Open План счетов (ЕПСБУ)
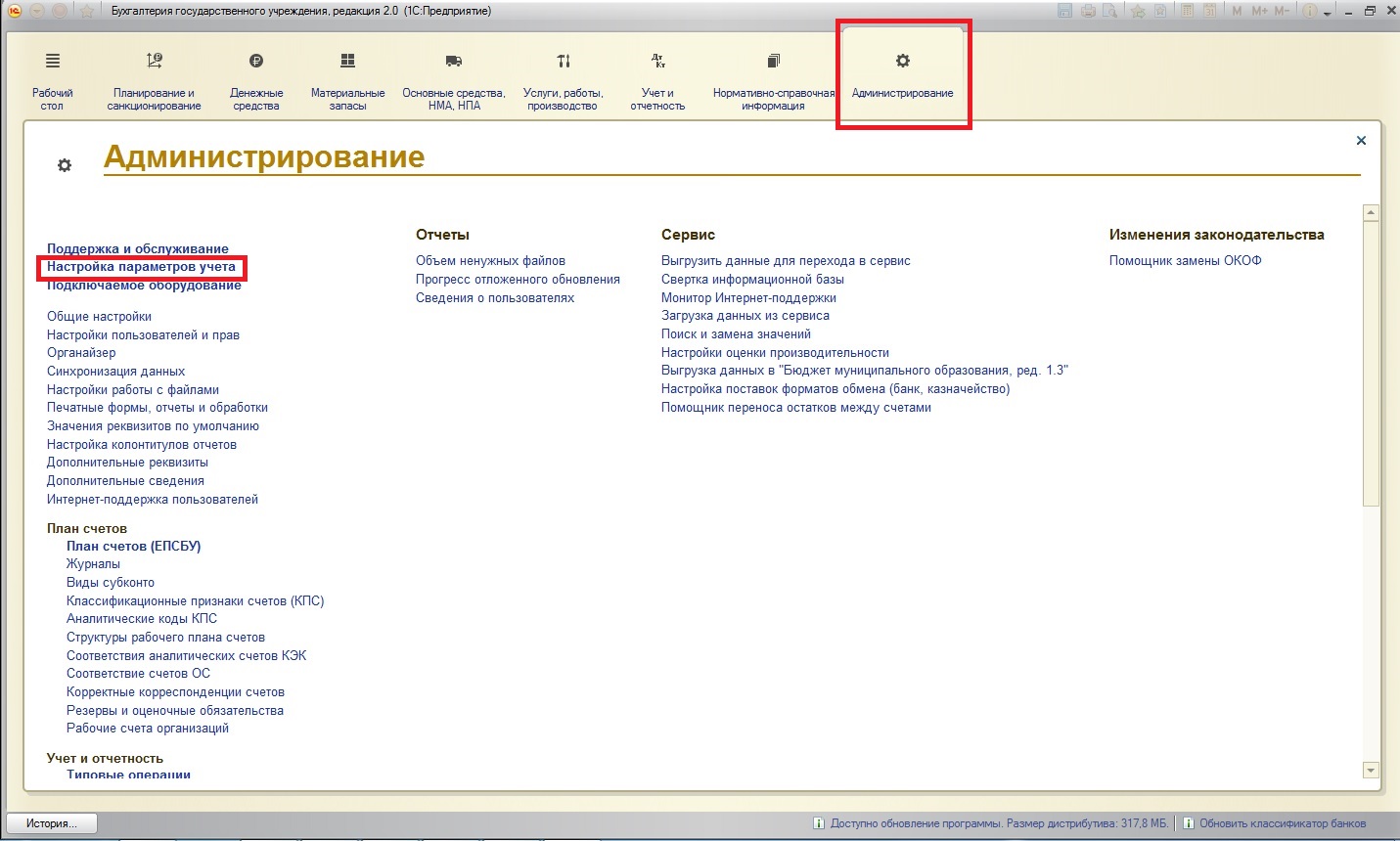 (x=133, y=546)
